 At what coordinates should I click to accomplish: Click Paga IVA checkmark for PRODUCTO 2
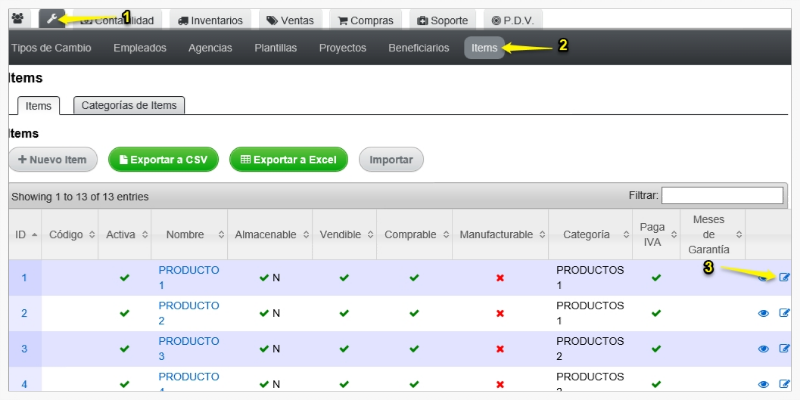pyautogui.click(x=656, y=313)
